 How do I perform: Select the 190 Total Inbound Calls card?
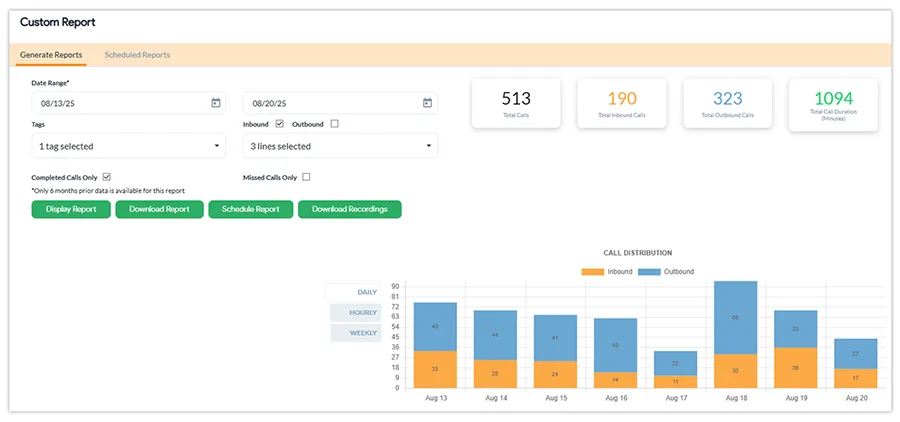pos(622,103)
